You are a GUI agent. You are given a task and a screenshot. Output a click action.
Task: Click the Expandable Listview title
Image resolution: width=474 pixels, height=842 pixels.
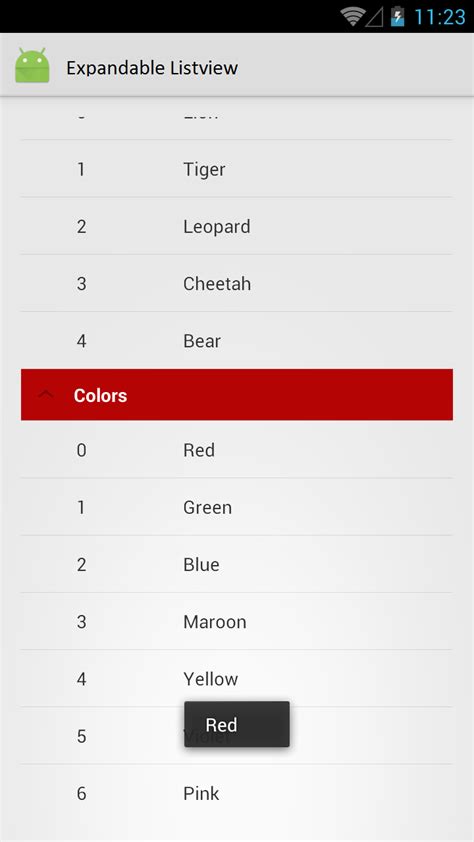coord(152,68)
